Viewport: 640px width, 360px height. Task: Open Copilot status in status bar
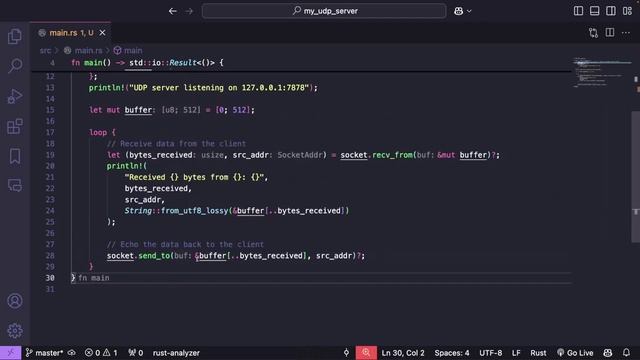(x=608, y=353)
